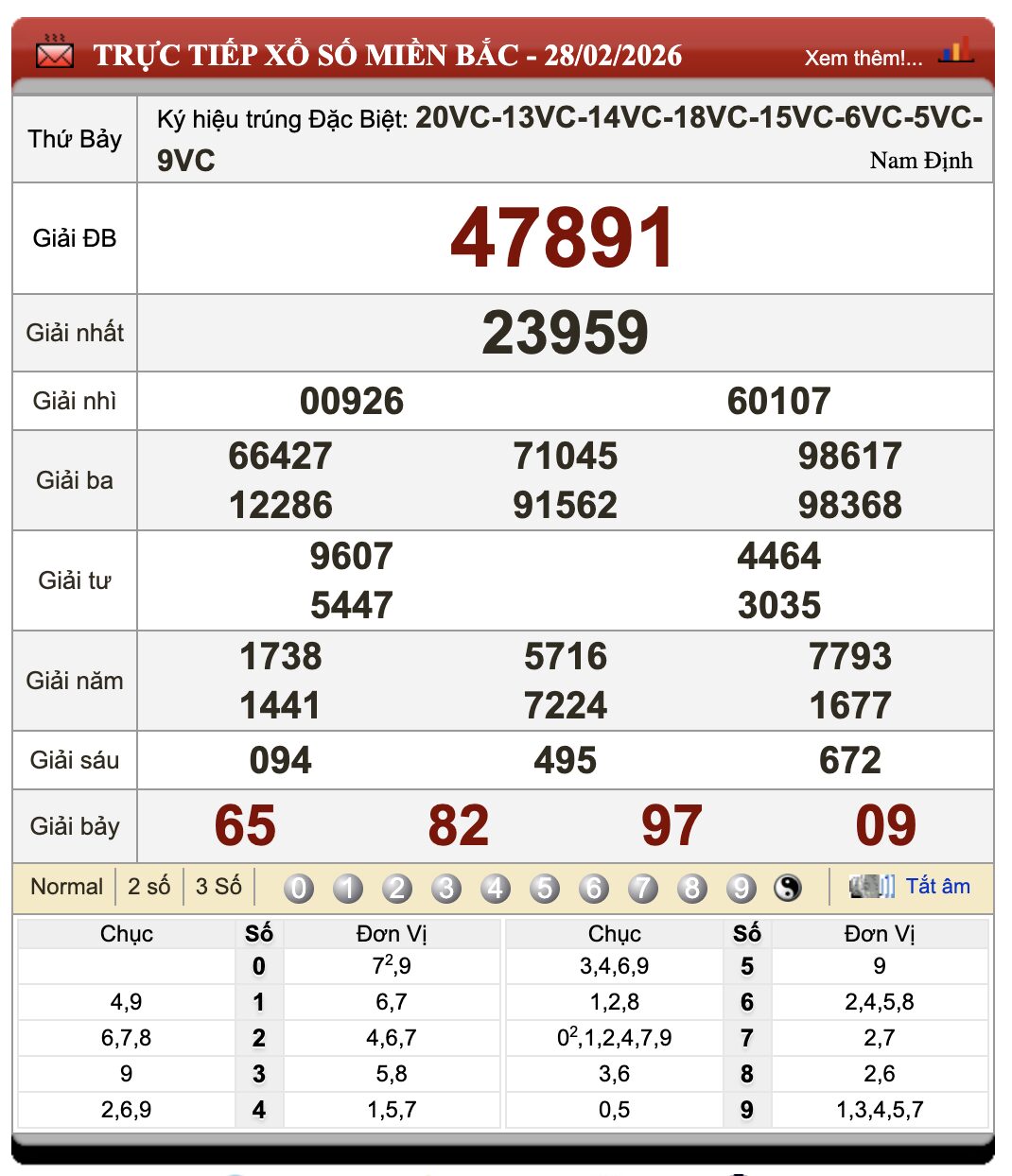The width and height of the screenshot is (1012, 1176).
Task: Switch to 3 Số view tab
Action: pyautogui.click(x=218, y=887)
